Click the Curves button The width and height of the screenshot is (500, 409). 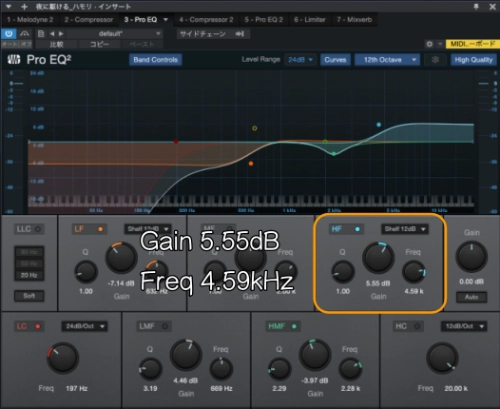pos(335,60)
